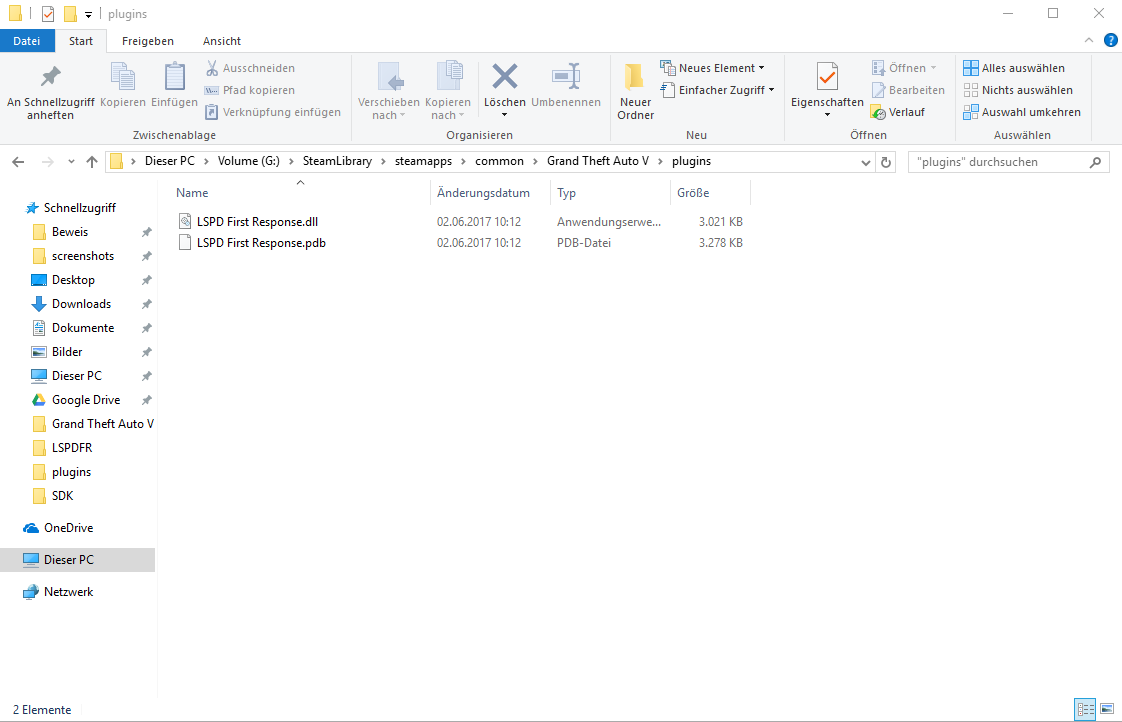The width and height of the screenshot is (1122, 722).
Task: Expand the address bar history dropdown
Action: point(865,162)
